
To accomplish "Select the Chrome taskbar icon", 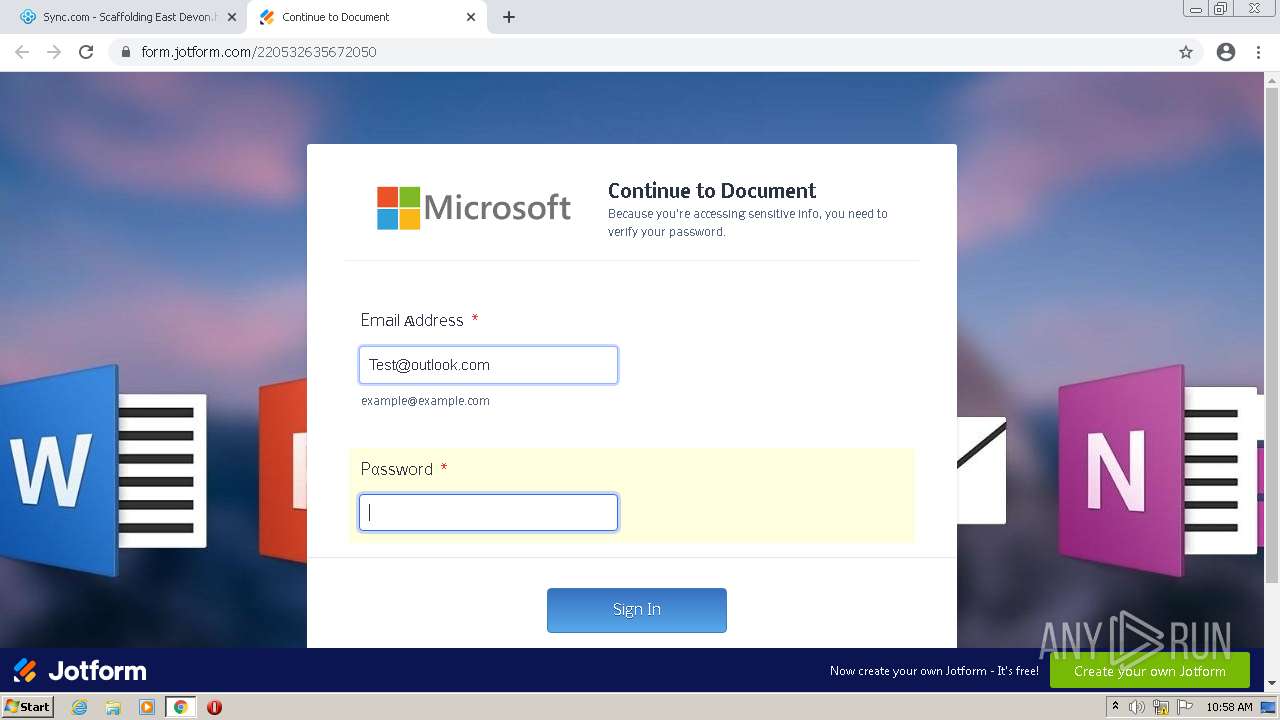I will (x=180, y=707).
